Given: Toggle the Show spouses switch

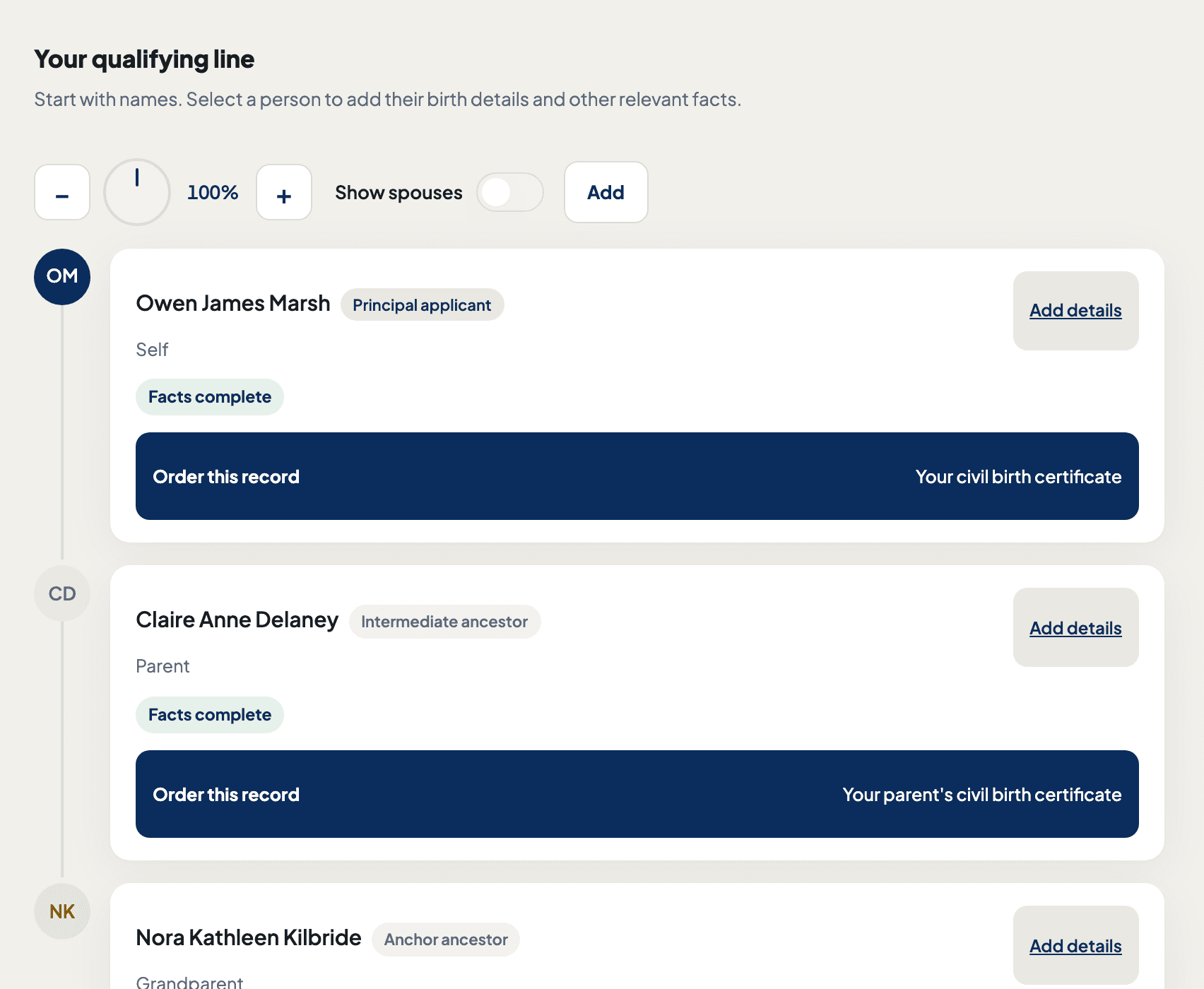Looking at the screenshot, I should [509, 192].
